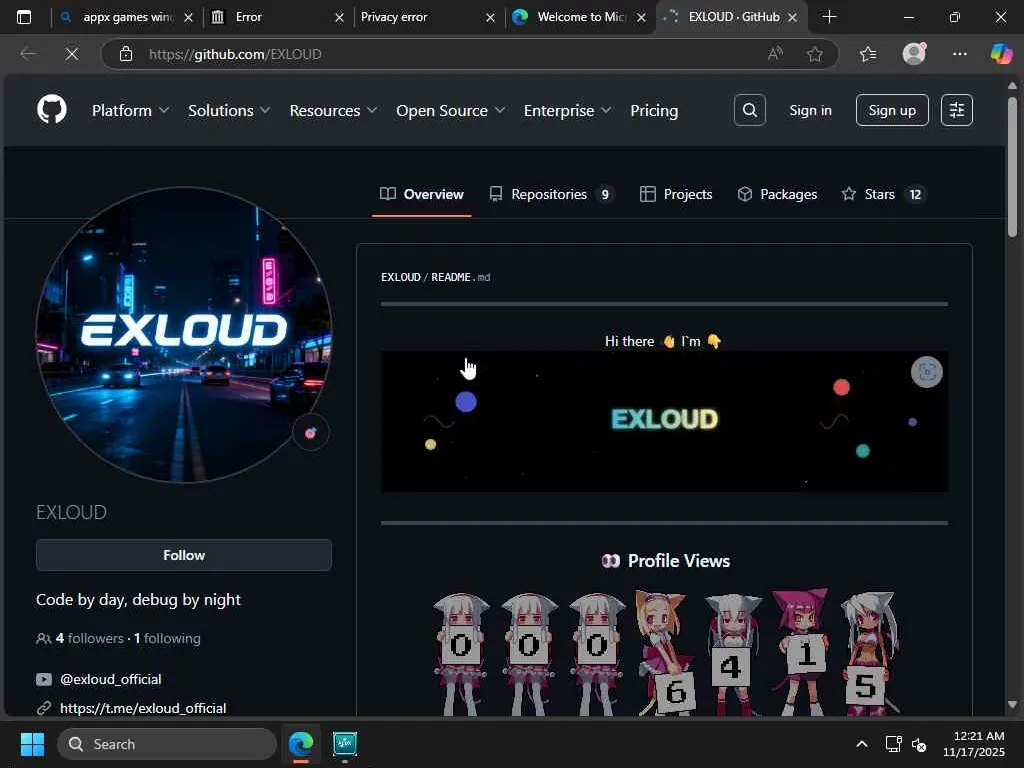The width and height of the screenshot is (1024, 768).
Task: View site information lock icon
Action: point(126,54)
